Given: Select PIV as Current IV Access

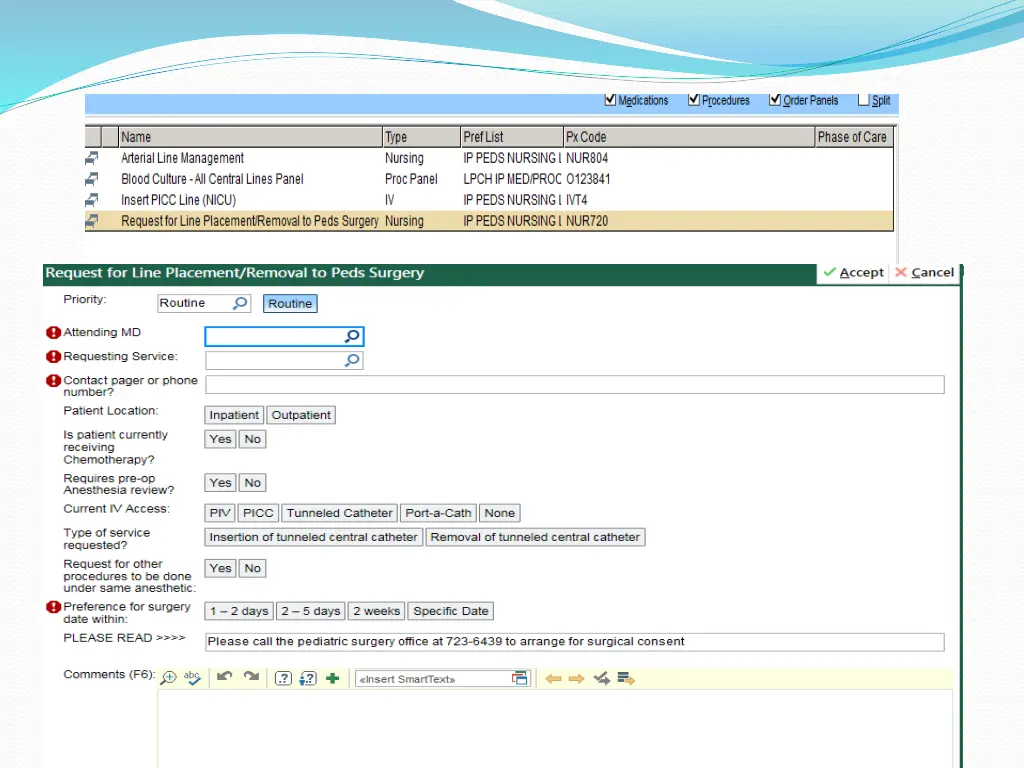Looking at the screenshot, I should [x=220, y=513].
